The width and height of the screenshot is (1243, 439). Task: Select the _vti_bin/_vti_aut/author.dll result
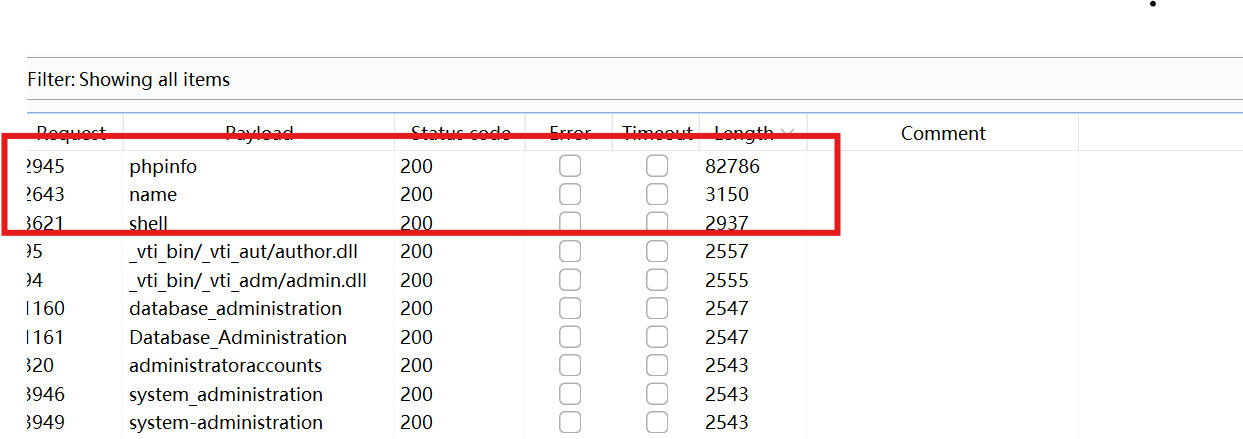tap(243, 252)
